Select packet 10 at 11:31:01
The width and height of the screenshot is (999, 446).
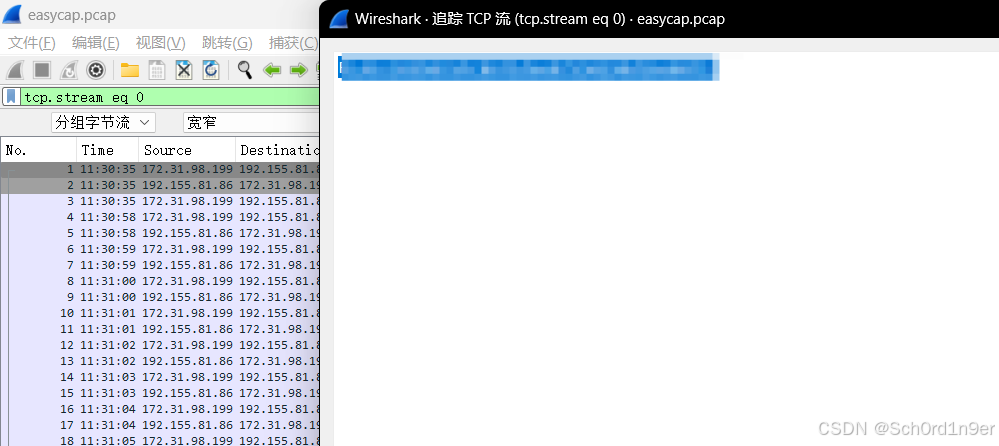coord(160,313)
